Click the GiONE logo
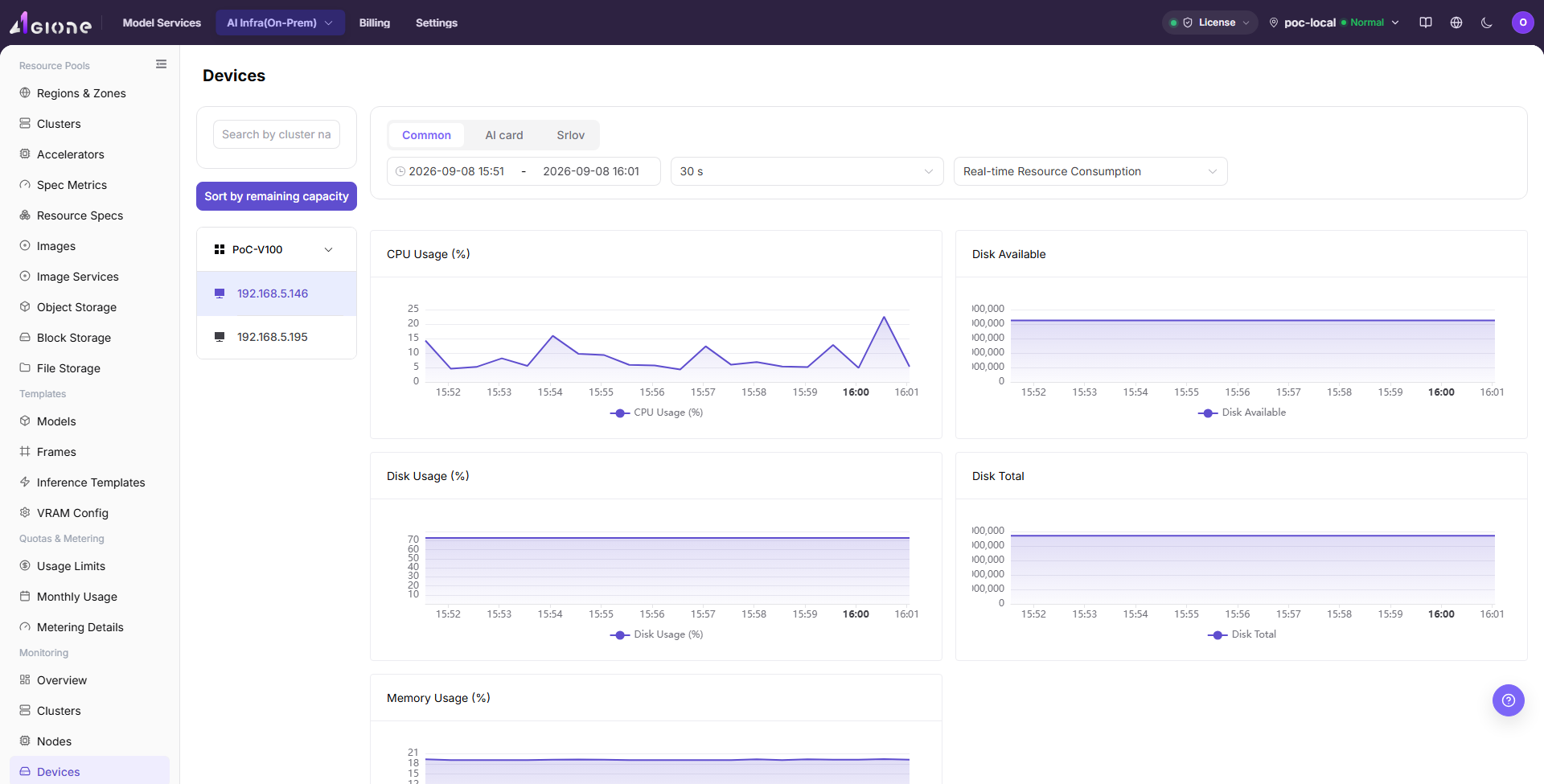Image resolution: width=1544 pixels, height=784 pixels. (51, 23)
